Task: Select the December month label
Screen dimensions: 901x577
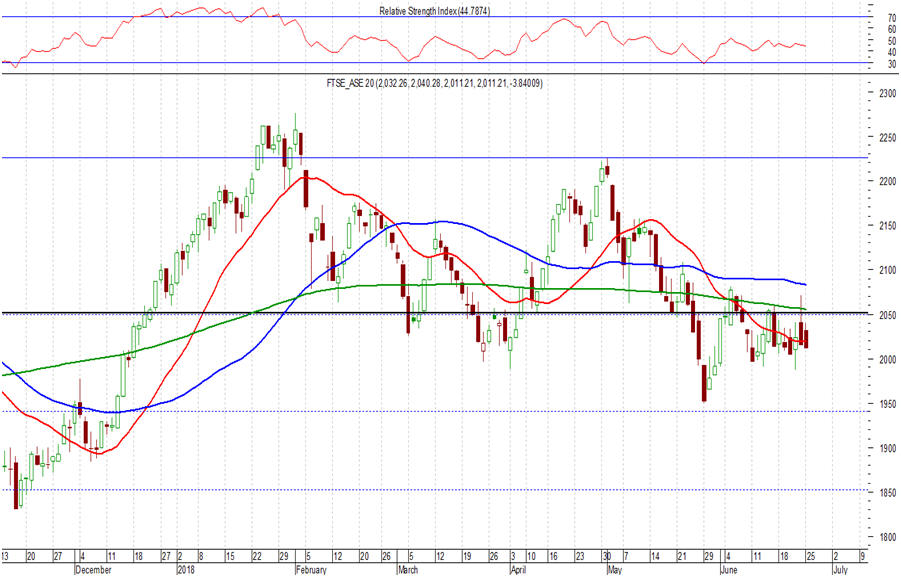Action: click(94, 570)
